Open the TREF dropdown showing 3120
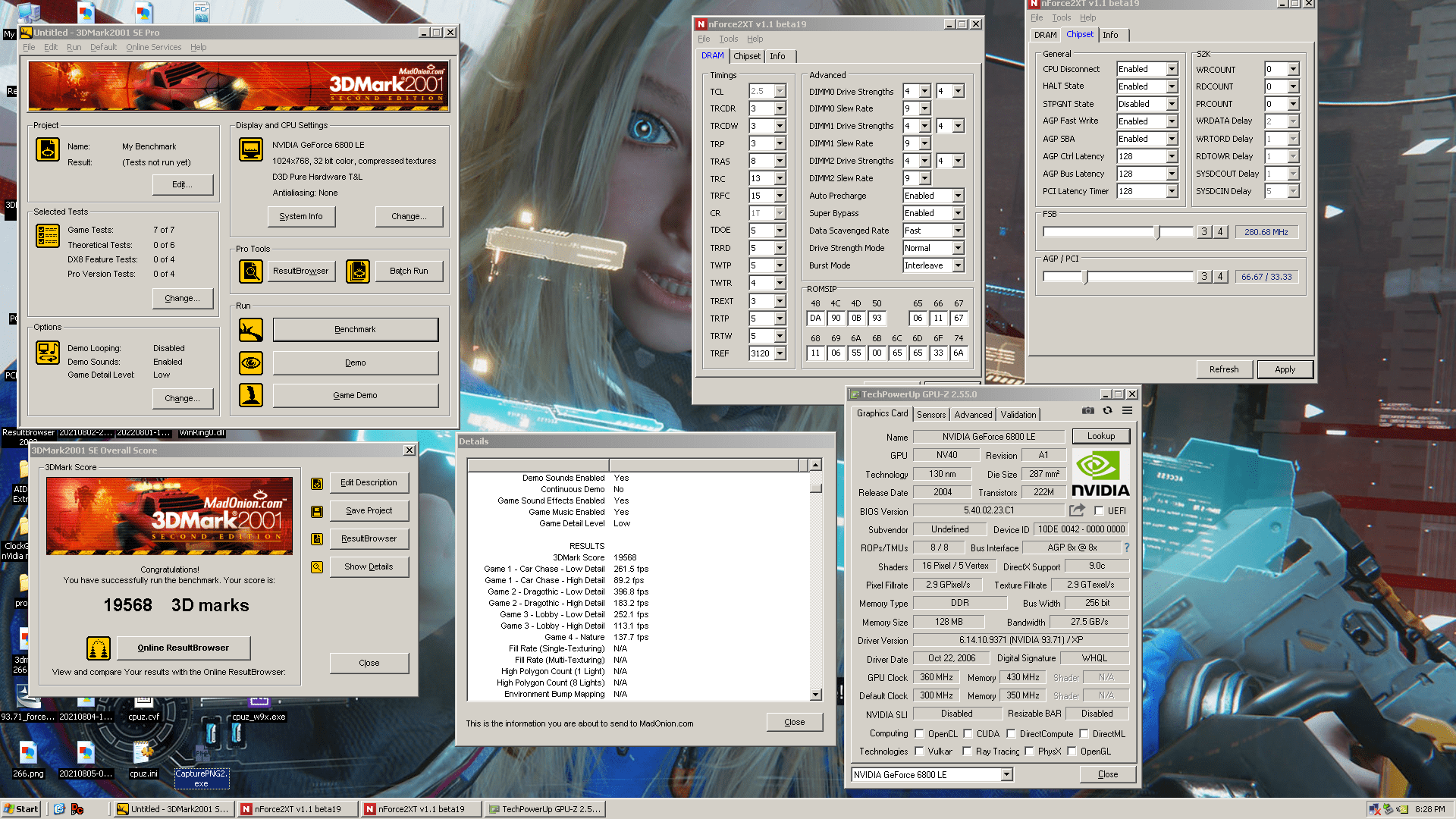 click(780, 353)
